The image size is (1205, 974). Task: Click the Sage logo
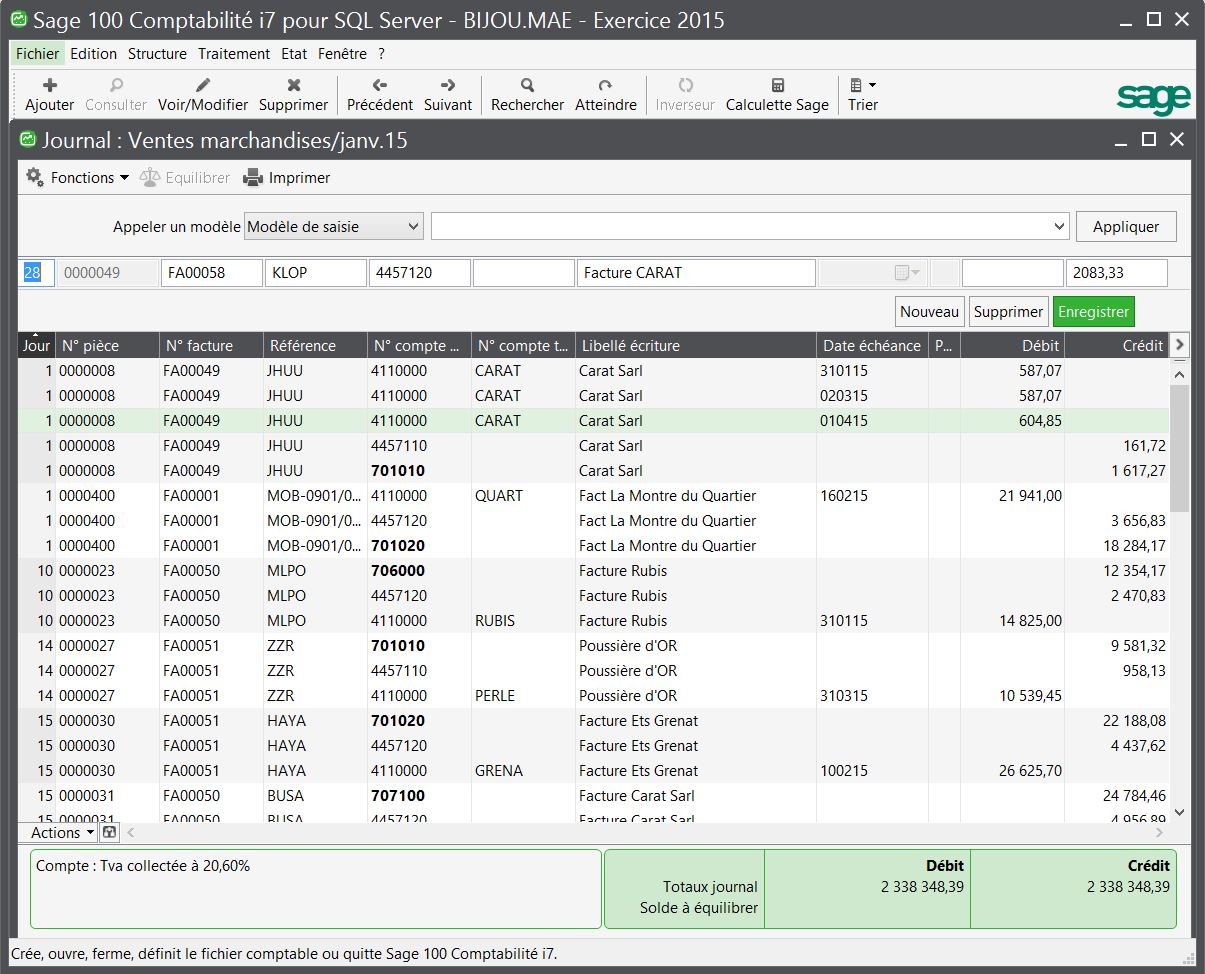click(1154, 98)
